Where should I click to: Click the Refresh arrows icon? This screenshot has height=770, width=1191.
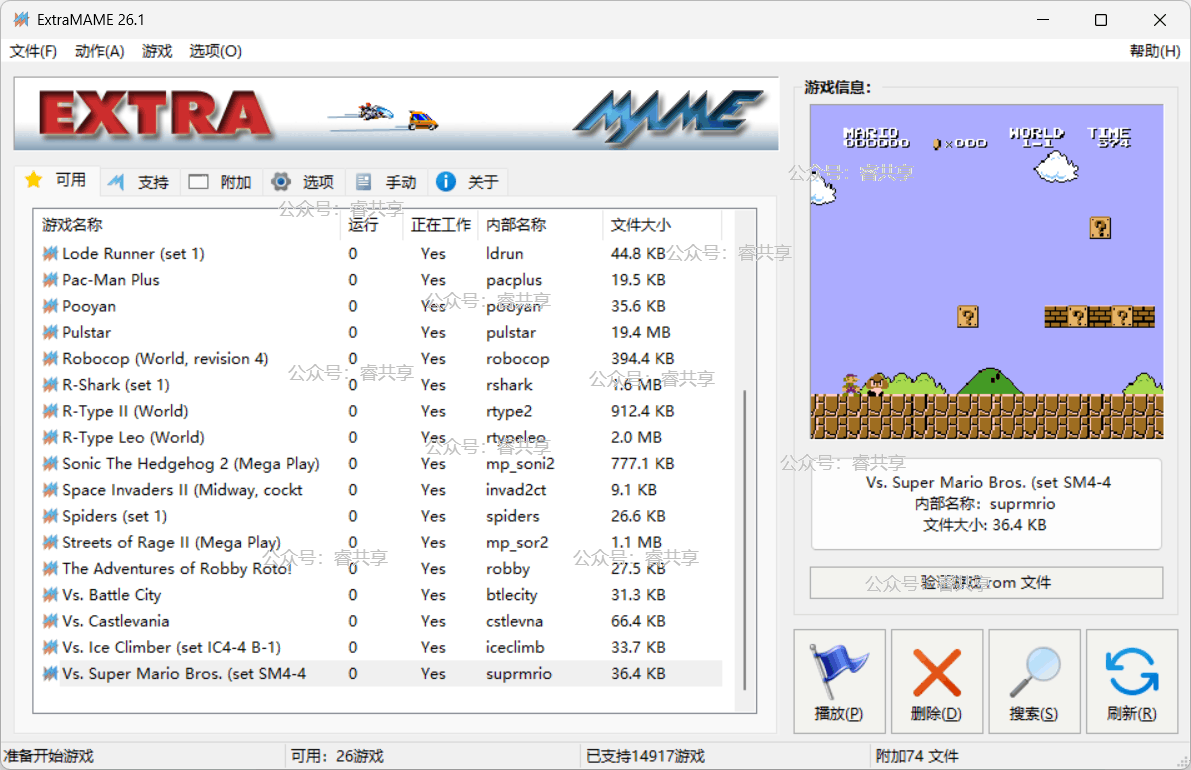click(1131, 671)
